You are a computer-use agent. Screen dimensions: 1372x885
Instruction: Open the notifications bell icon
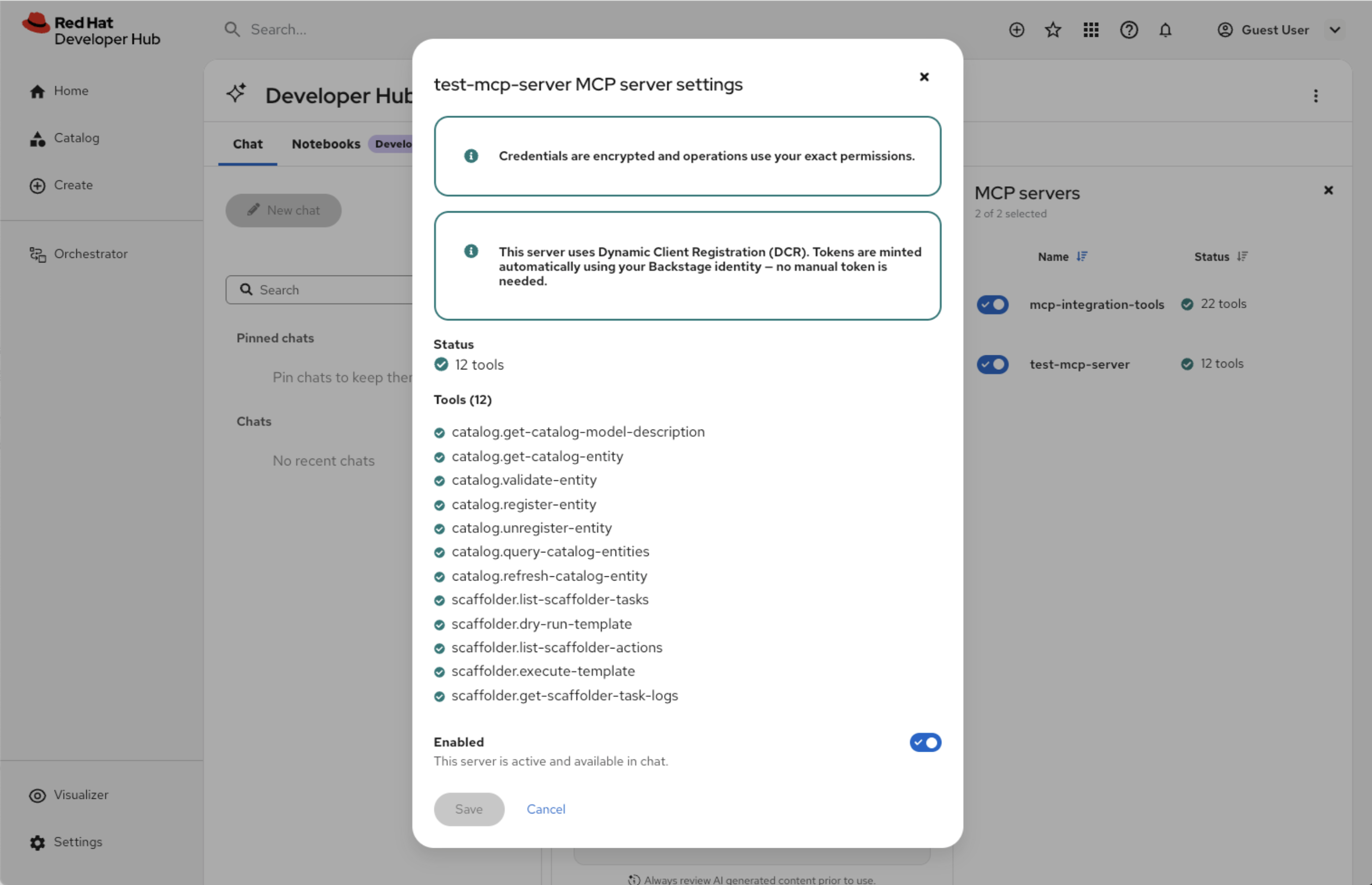tap(1165, 30)
